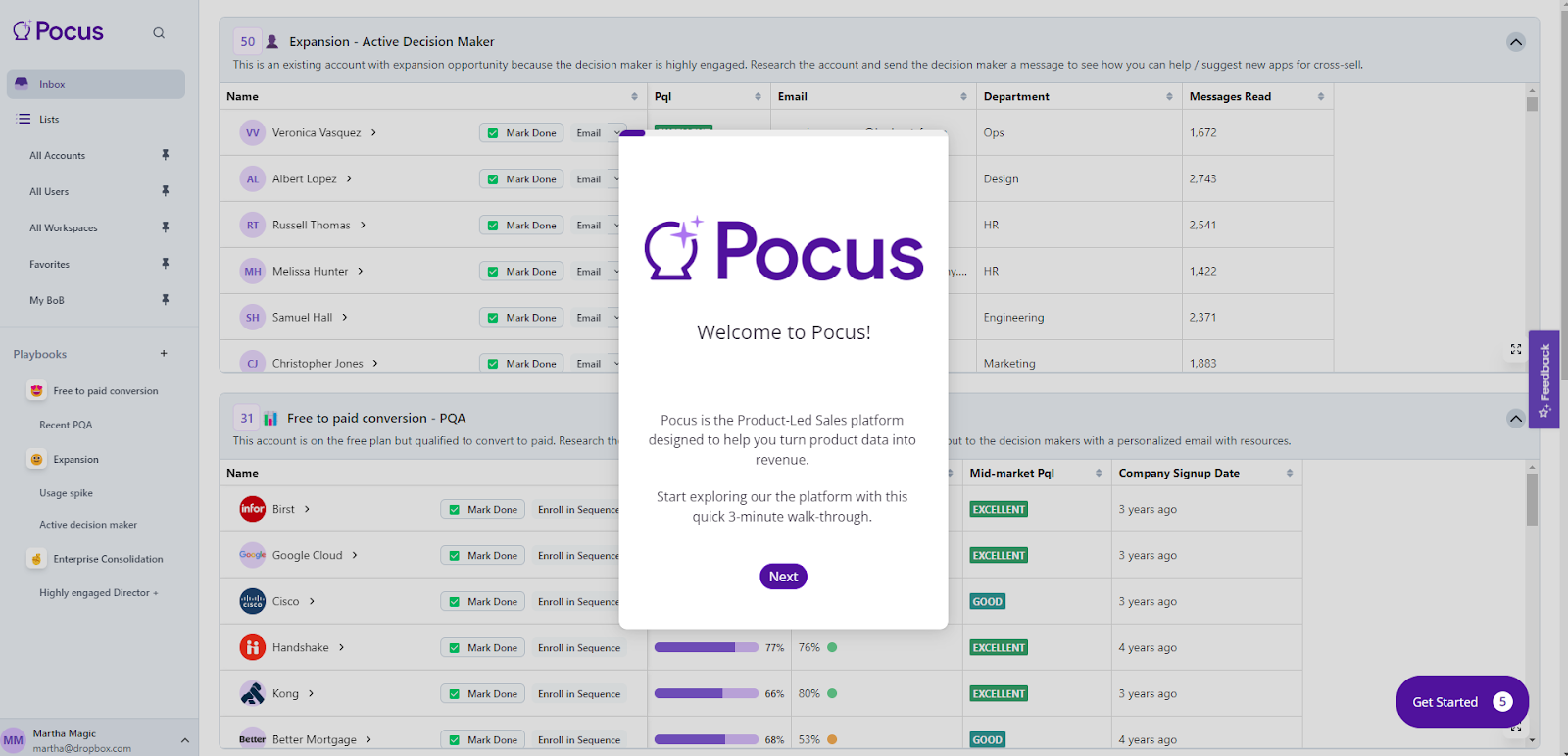Mark Albert Lopez as done
Viewport: 1568px width, 756px height.
[521, 178]
